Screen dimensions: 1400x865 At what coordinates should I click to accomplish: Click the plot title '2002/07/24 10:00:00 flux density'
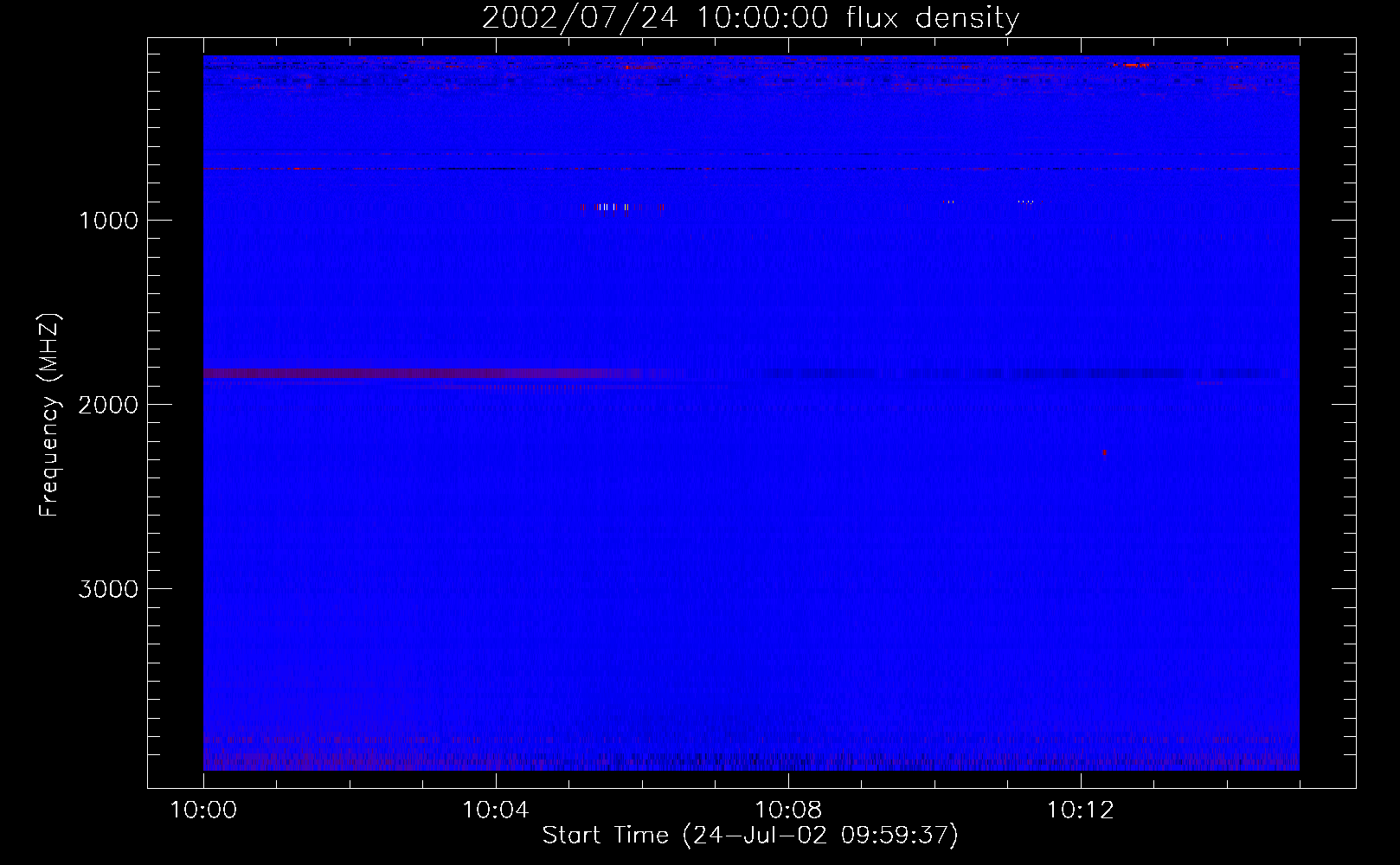tap(750, 17)
